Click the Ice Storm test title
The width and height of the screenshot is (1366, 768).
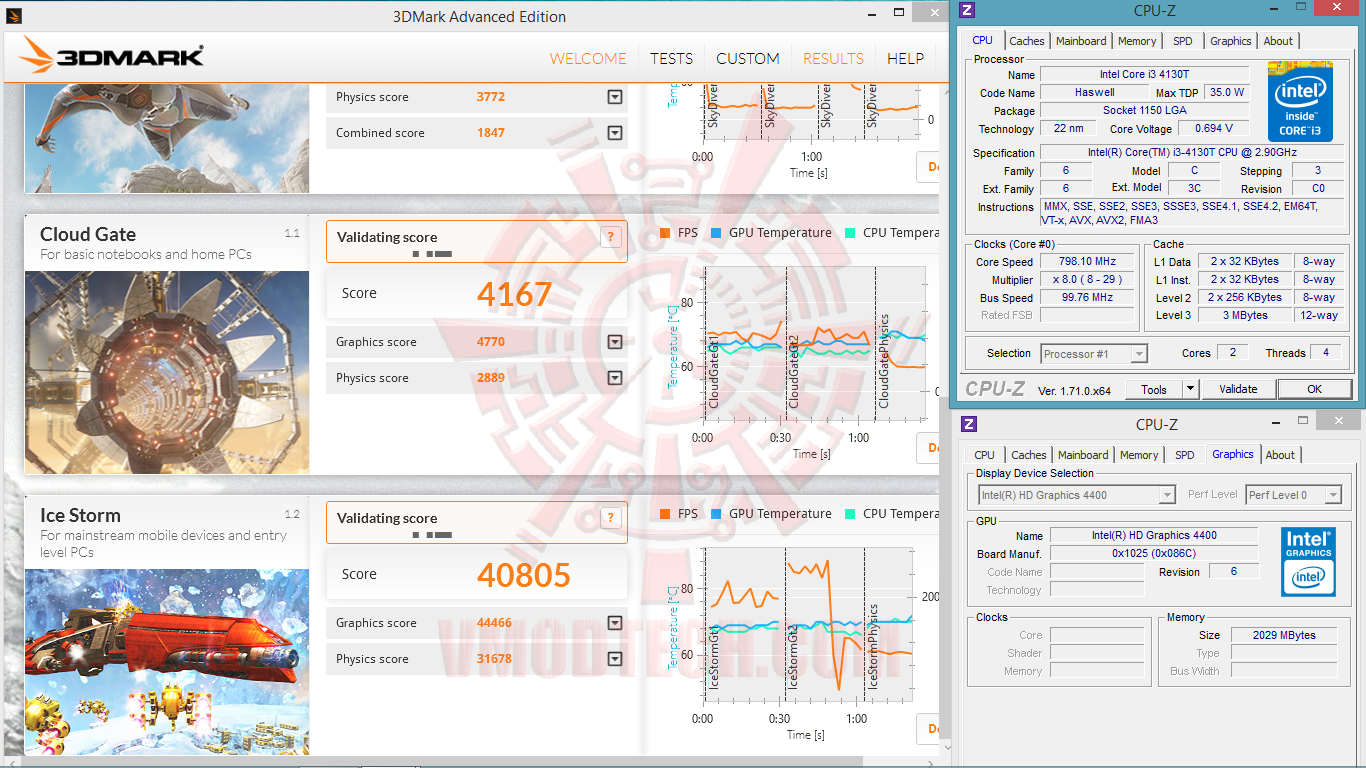coord(80,515)
